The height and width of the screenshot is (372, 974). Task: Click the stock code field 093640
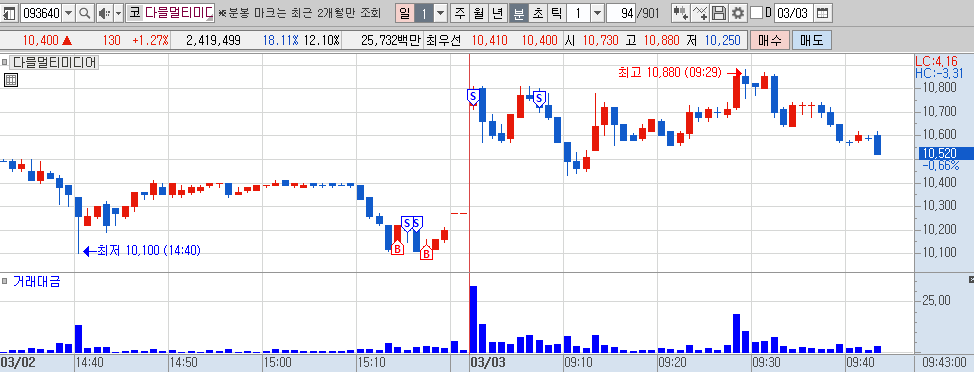pos(41,12)
